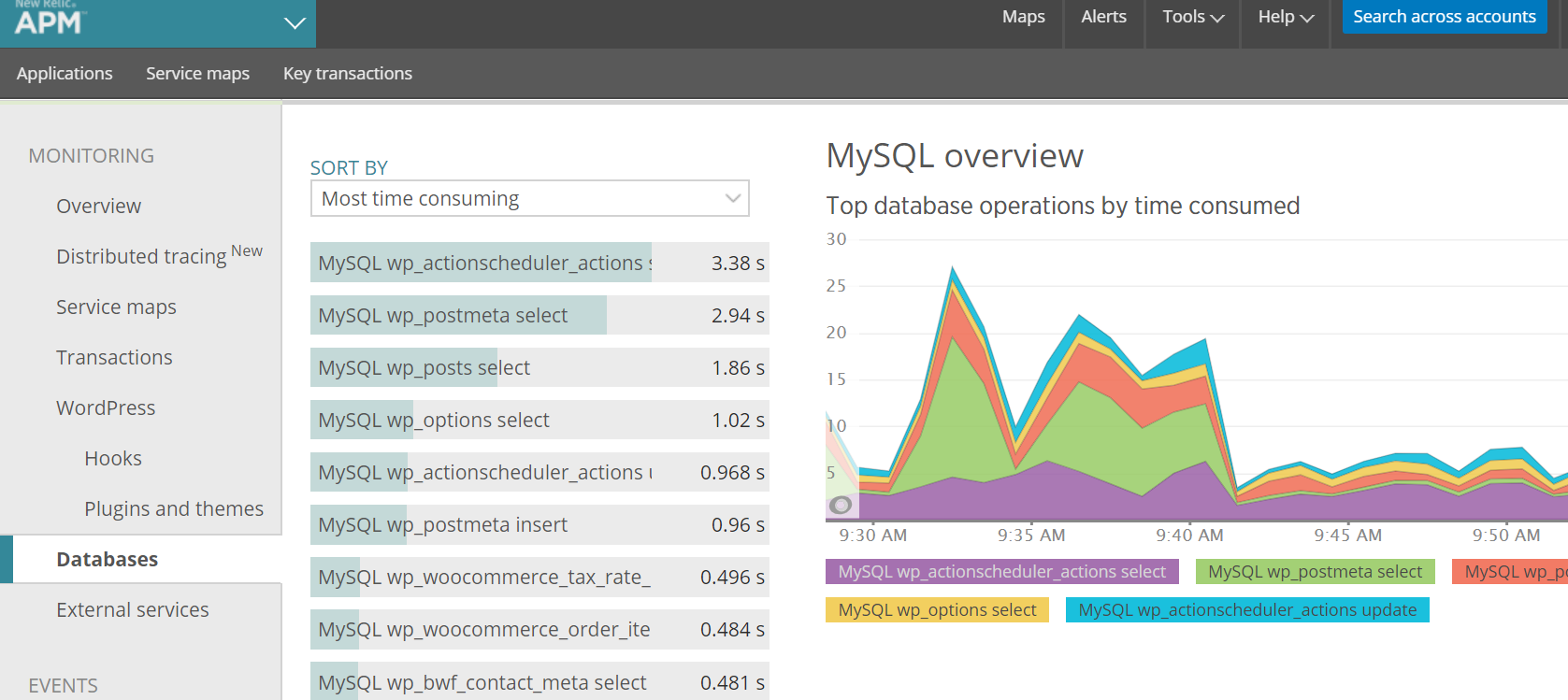Open Overview in the Monitoring sidebar
1568x700 pixels.
point(99,207)
